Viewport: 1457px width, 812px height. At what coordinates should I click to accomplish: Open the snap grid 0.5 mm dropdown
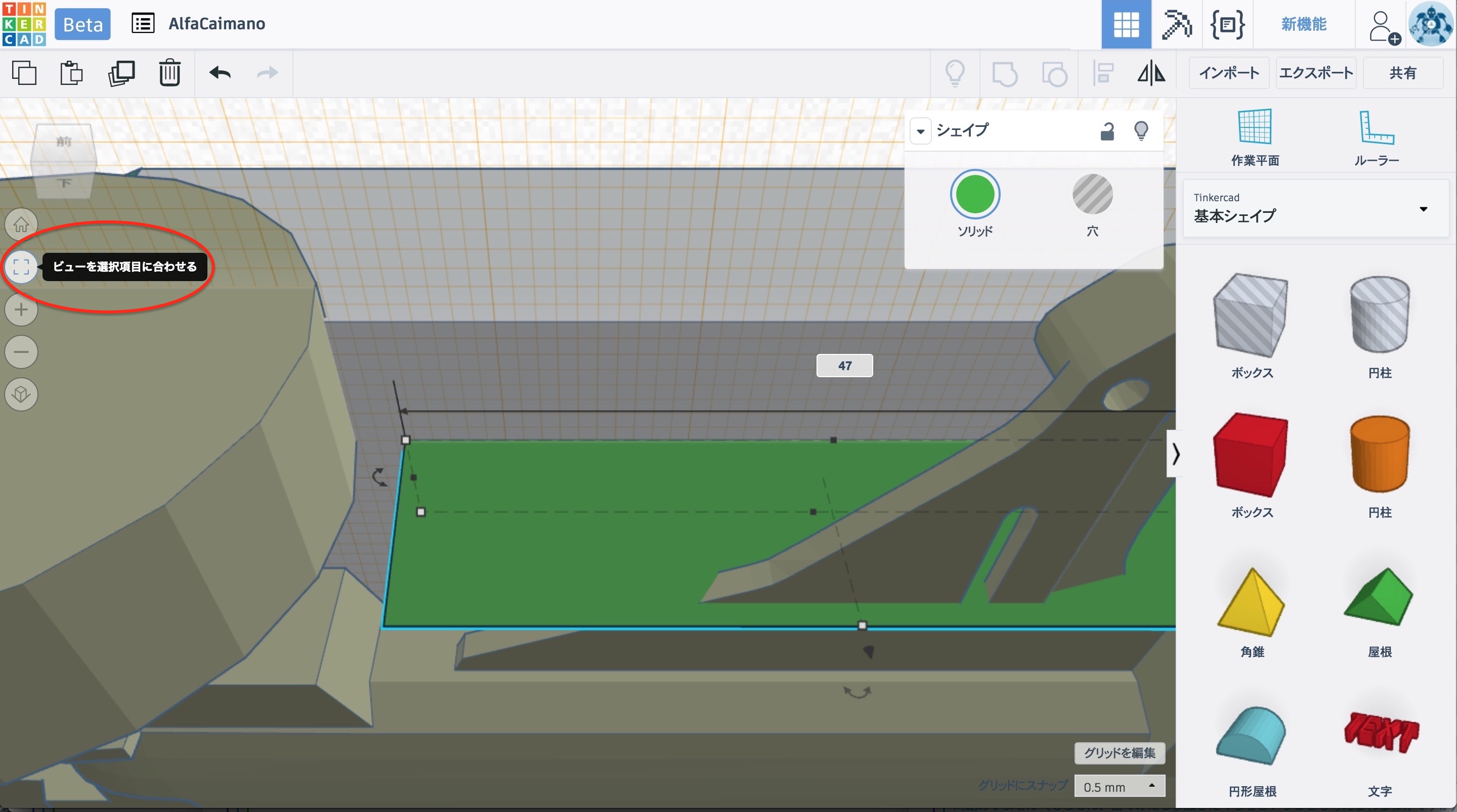pyautogui.click(x=1120, y=787)
